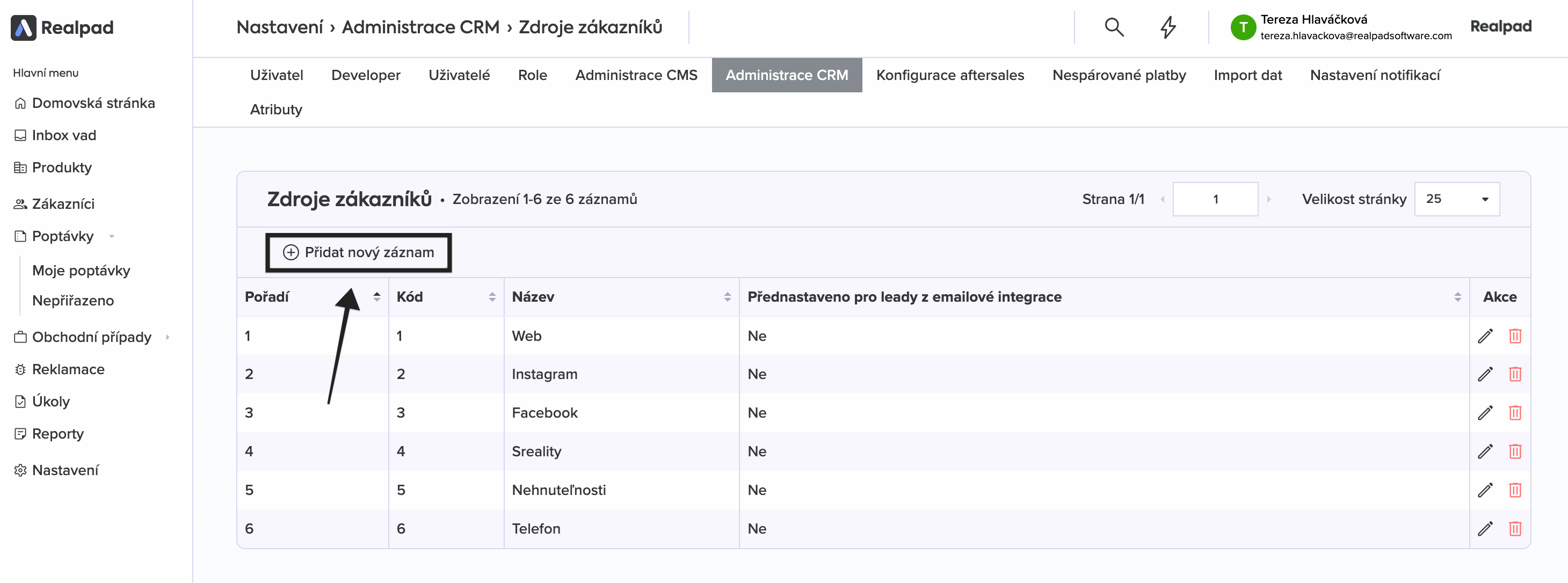This screenshot has height=583, width=1568.
Task: Delete the Telefon record with trash icon
Action: pyautogui.click(x=1514, y=528)
